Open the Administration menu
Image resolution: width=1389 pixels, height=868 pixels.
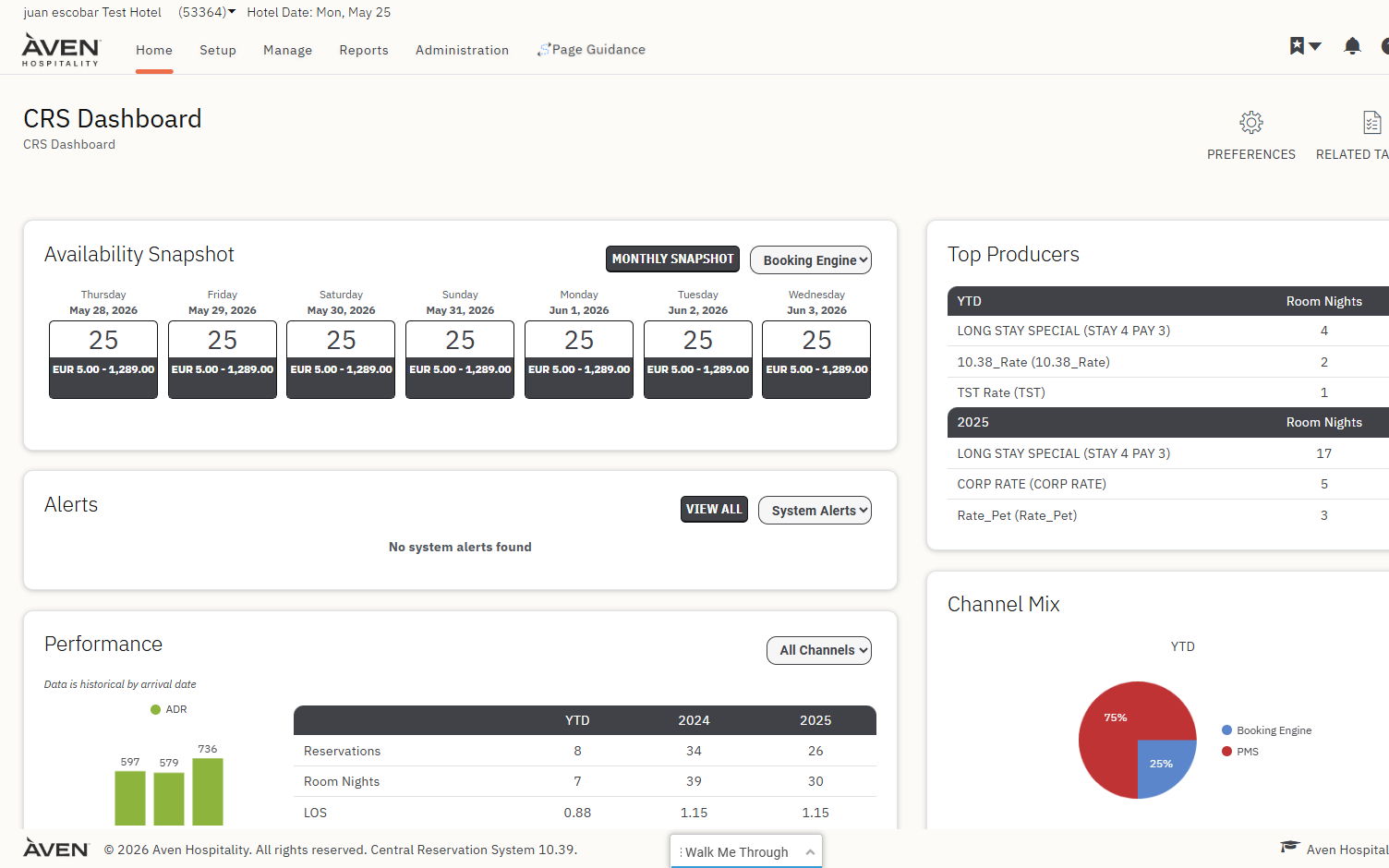pyautogui.click(x=462, y=50)
